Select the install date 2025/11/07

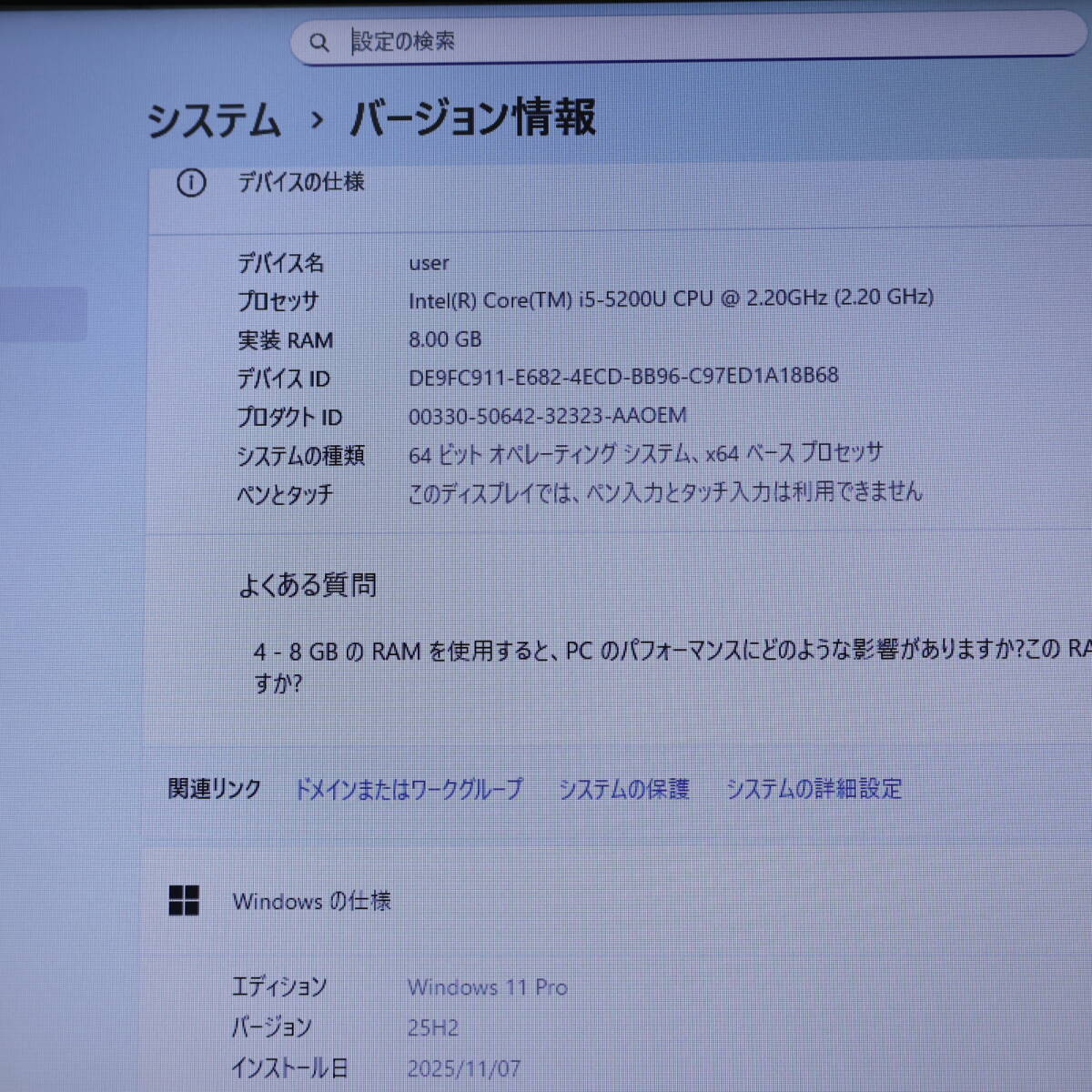[464, 1068]
